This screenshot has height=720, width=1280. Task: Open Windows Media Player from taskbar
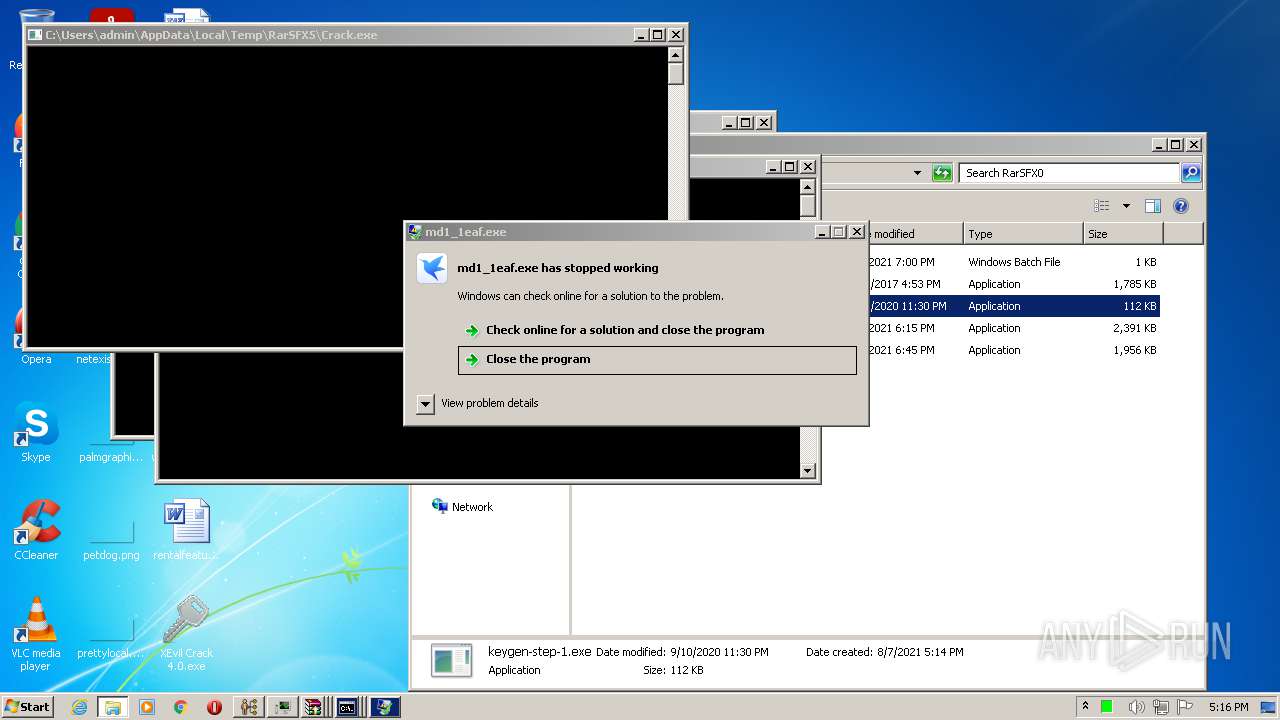(147, 707)
